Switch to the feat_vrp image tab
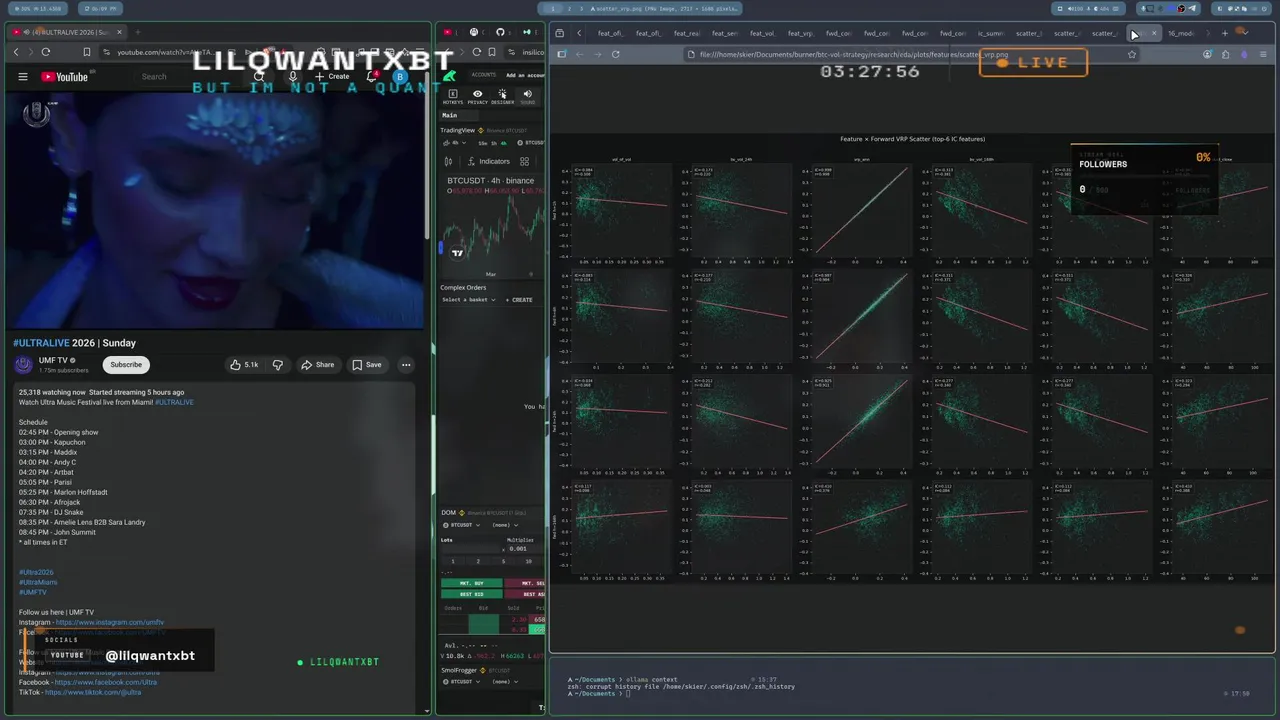 pyautogui.click(x=800, y=33)
